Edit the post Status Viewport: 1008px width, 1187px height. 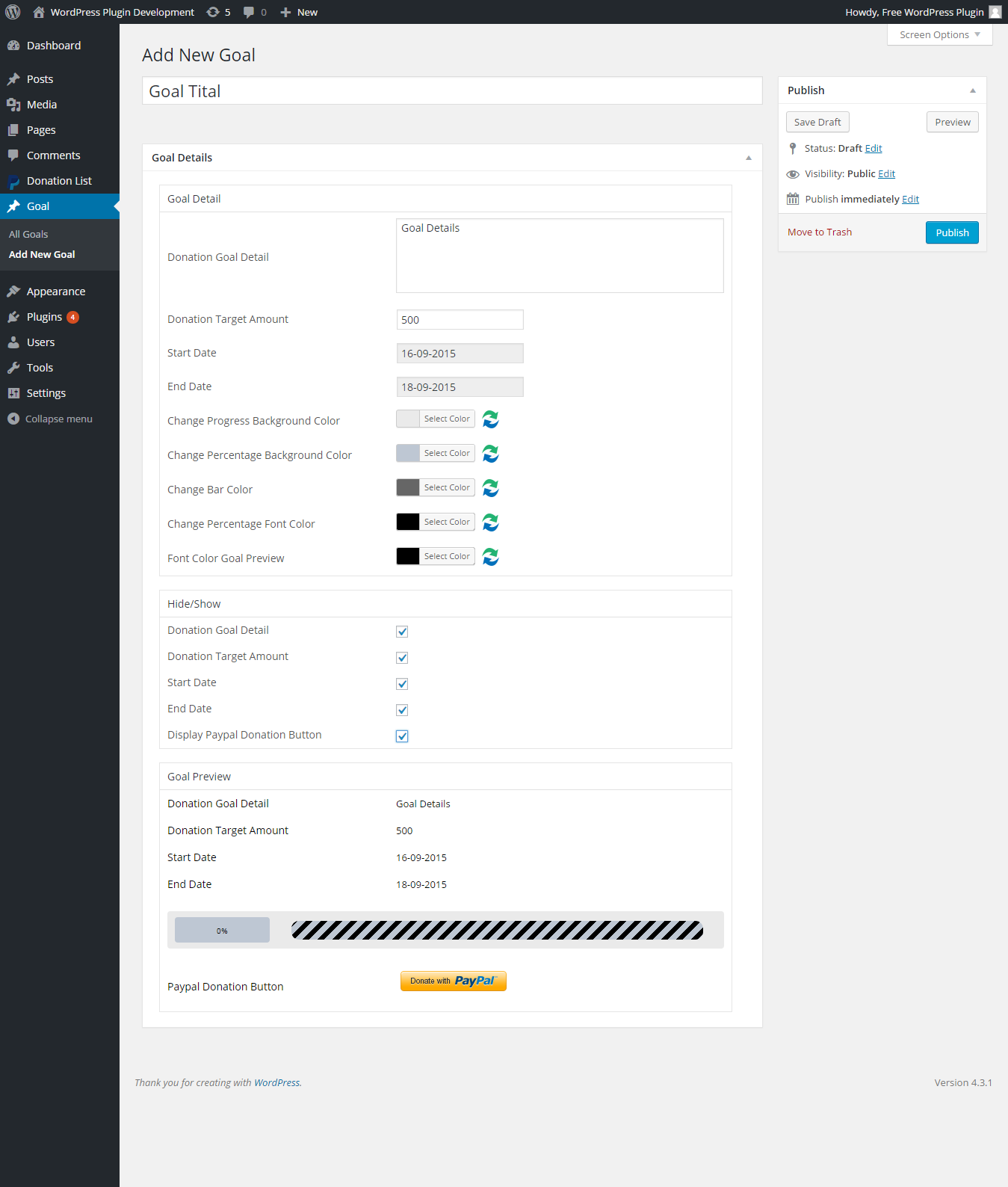point(874,149)
